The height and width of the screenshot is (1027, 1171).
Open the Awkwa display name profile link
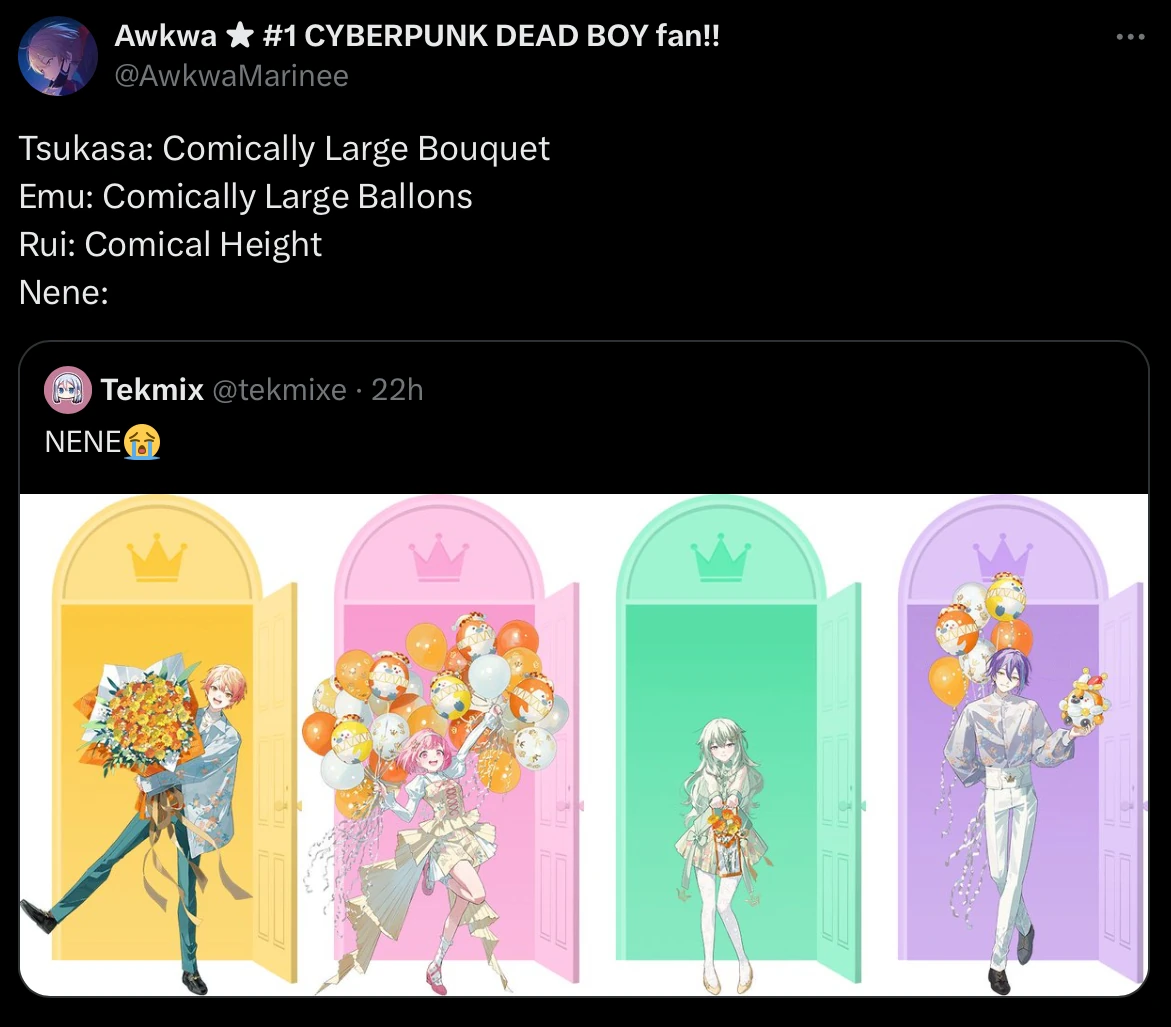click(x=165, y=36)
